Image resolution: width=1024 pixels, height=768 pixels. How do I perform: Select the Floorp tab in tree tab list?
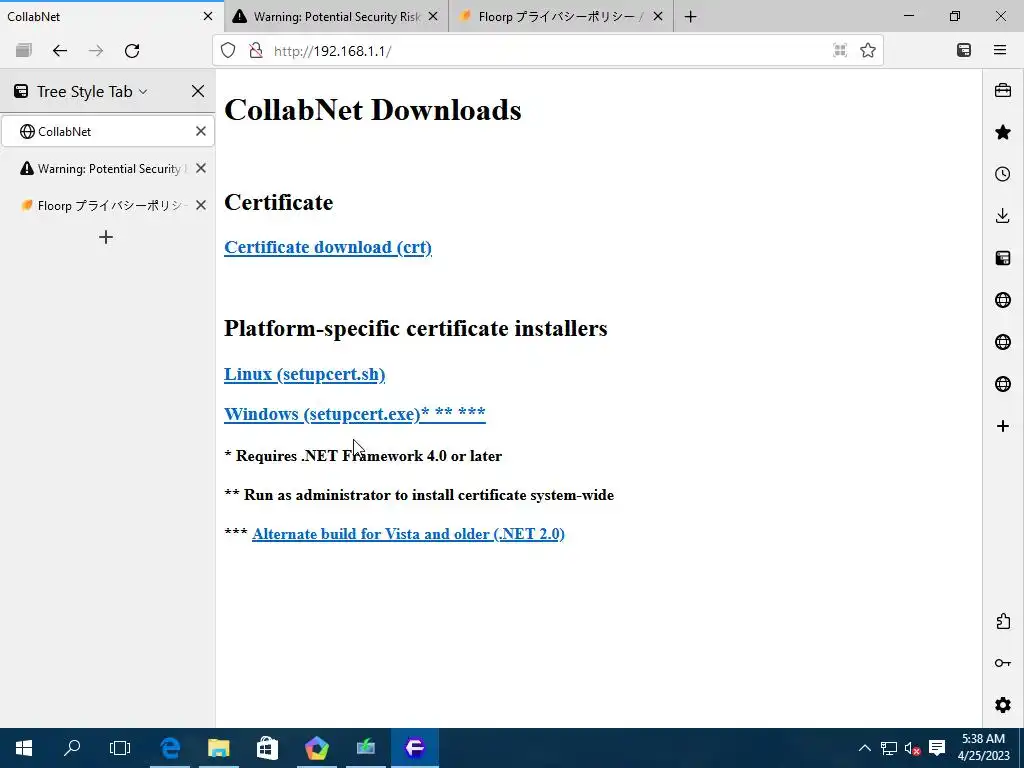[x=108, y=205]
